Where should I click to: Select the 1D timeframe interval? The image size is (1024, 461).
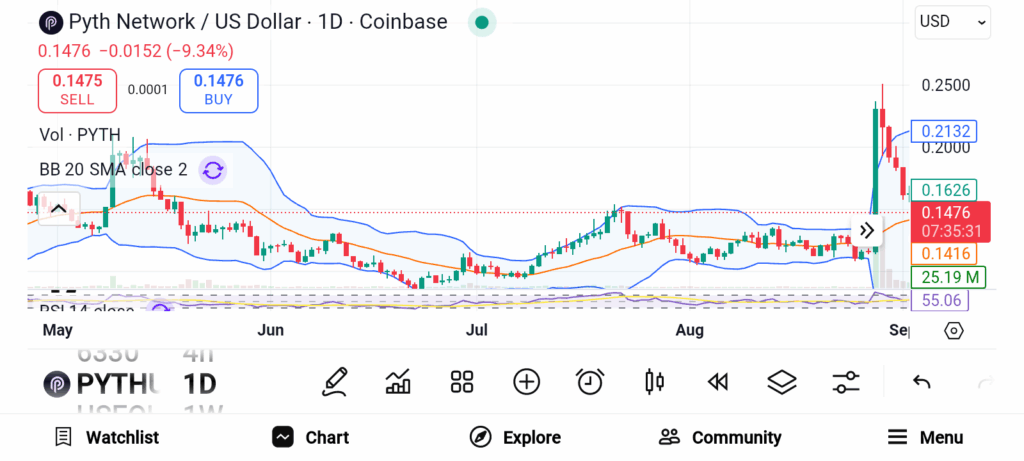point(200,384)
